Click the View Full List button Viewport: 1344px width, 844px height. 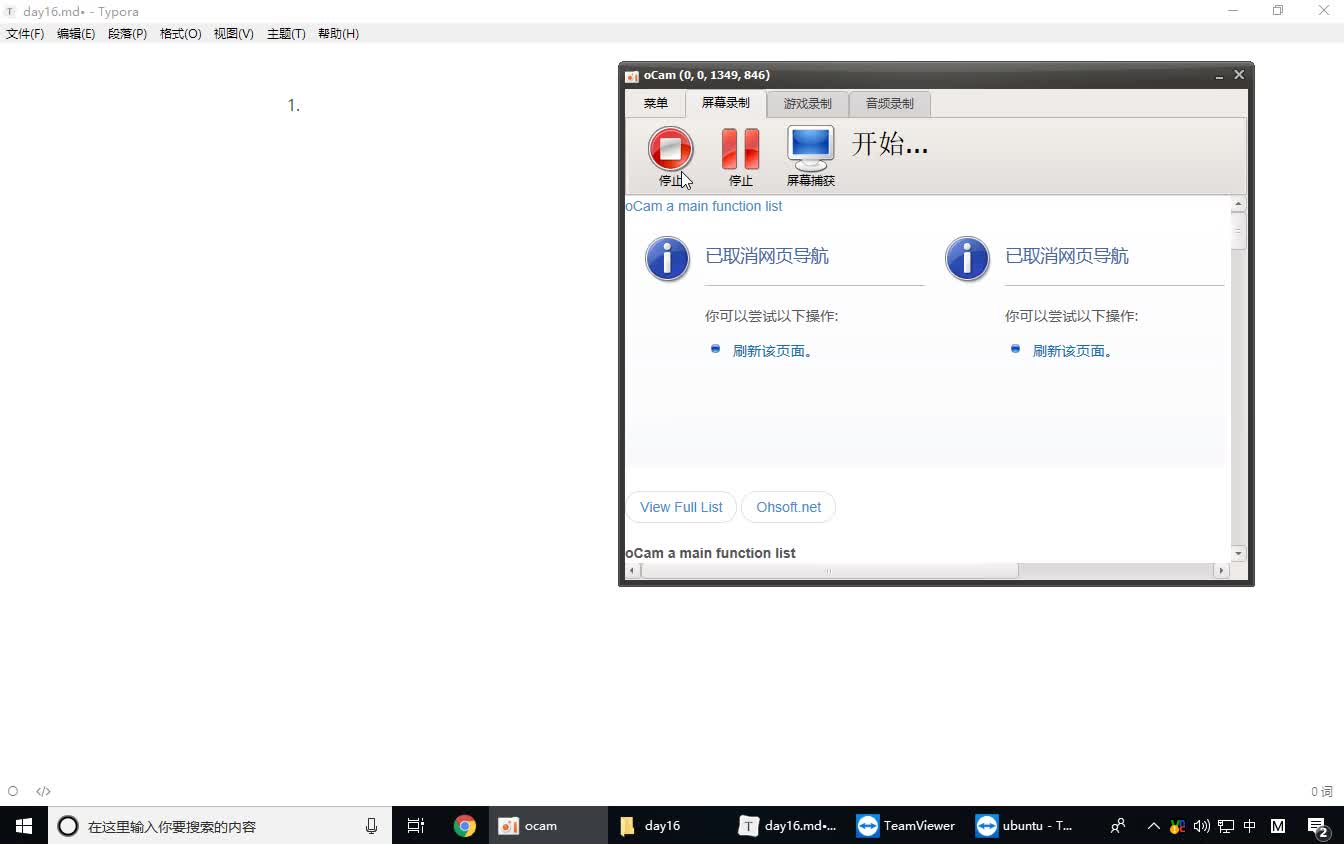coord(681,507)
